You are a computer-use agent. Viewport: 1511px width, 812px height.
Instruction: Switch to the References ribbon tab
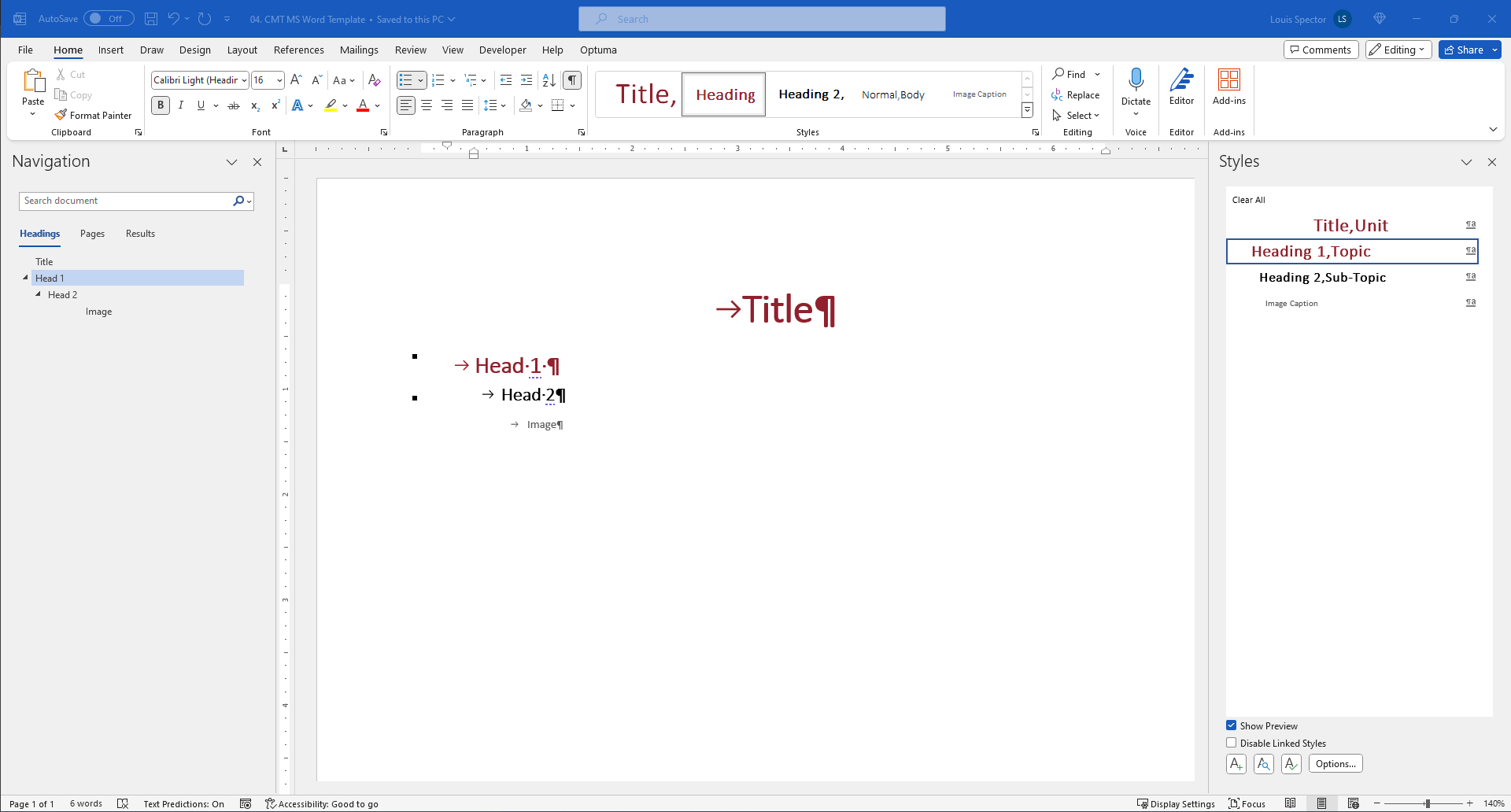pos(298,50)
